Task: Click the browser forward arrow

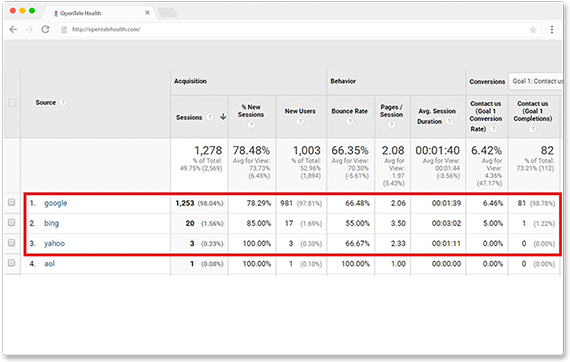Action: [x=29, y=29]
